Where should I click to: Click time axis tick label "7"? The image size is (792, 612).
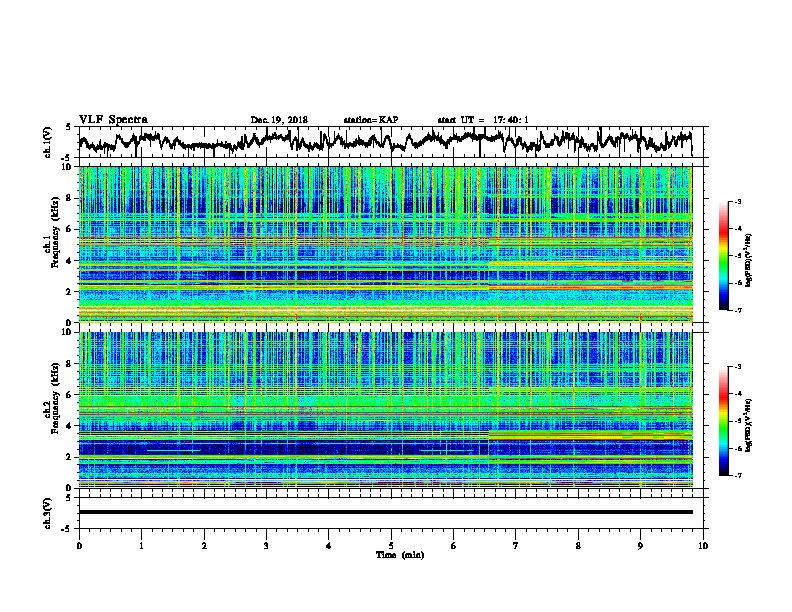[x=516, y=546]
